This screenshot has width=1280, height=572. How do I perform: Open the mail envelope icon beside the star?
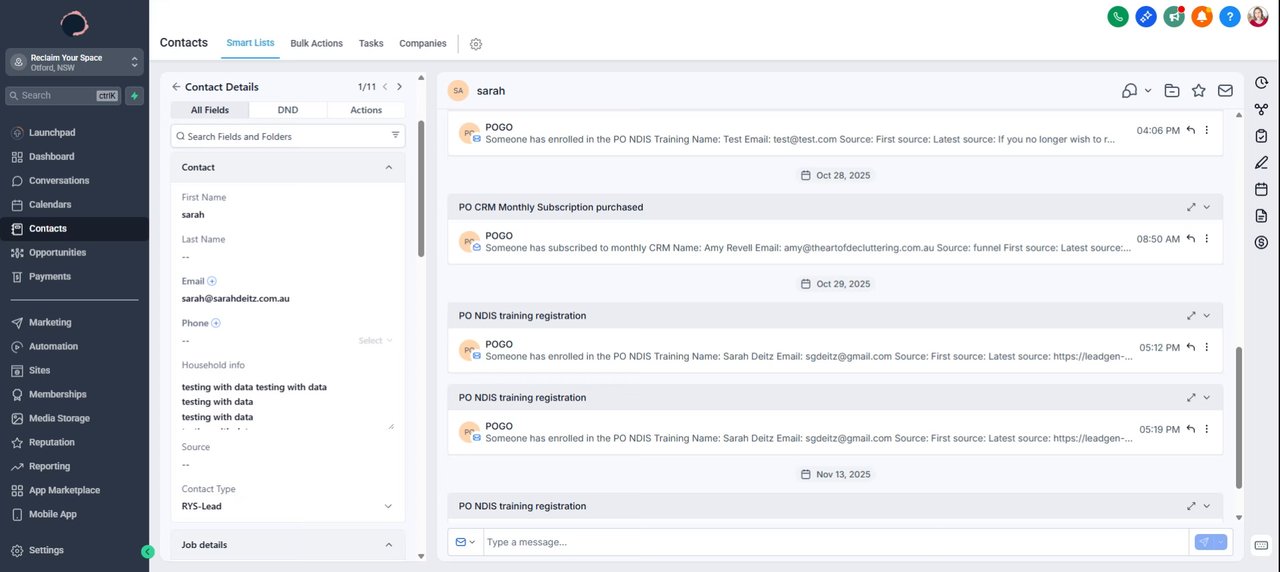tap(1225, 91)
